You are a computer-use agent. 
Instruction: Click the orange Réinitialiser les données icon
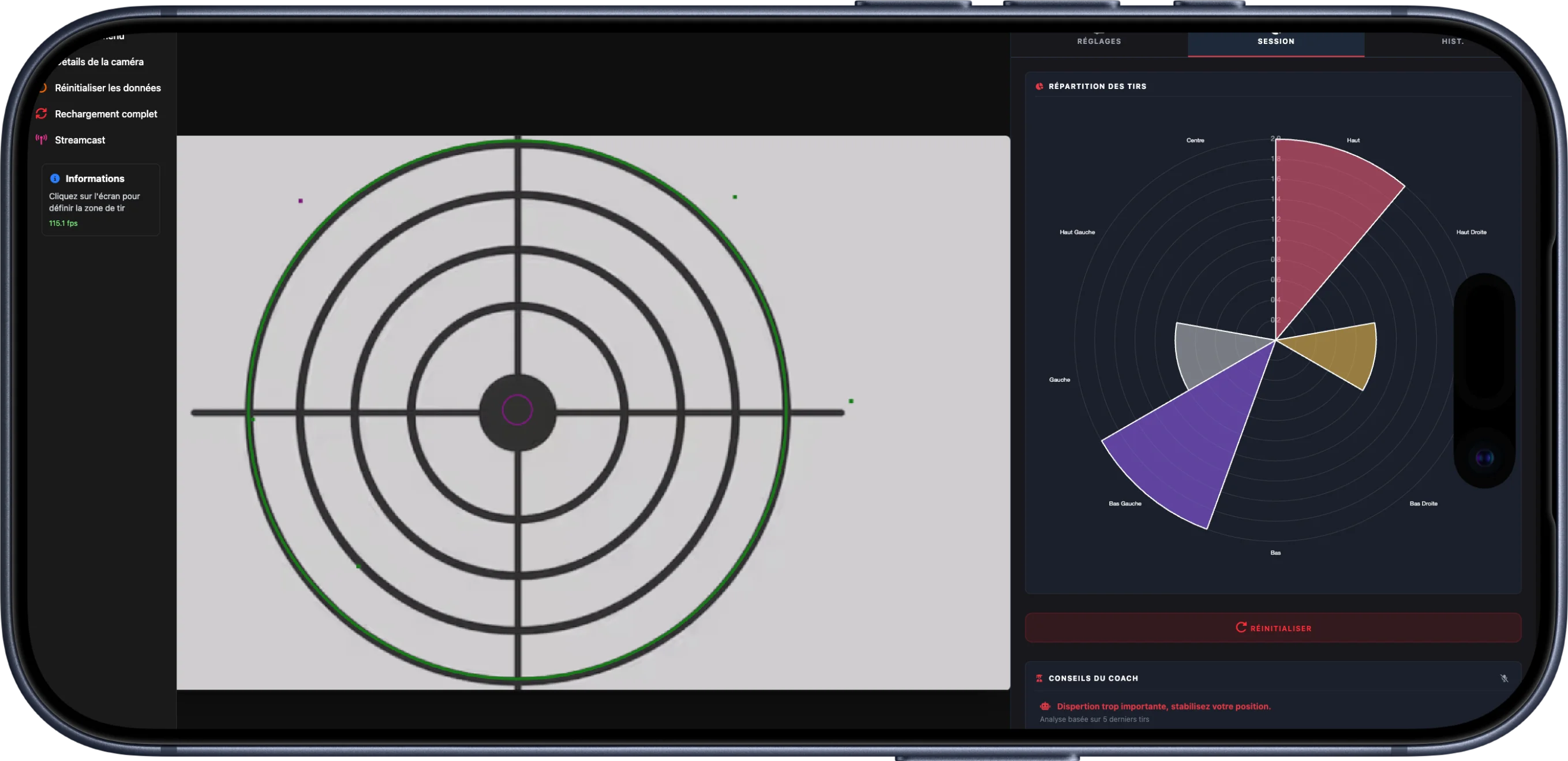pyautogui.click(x=43, y=88)
